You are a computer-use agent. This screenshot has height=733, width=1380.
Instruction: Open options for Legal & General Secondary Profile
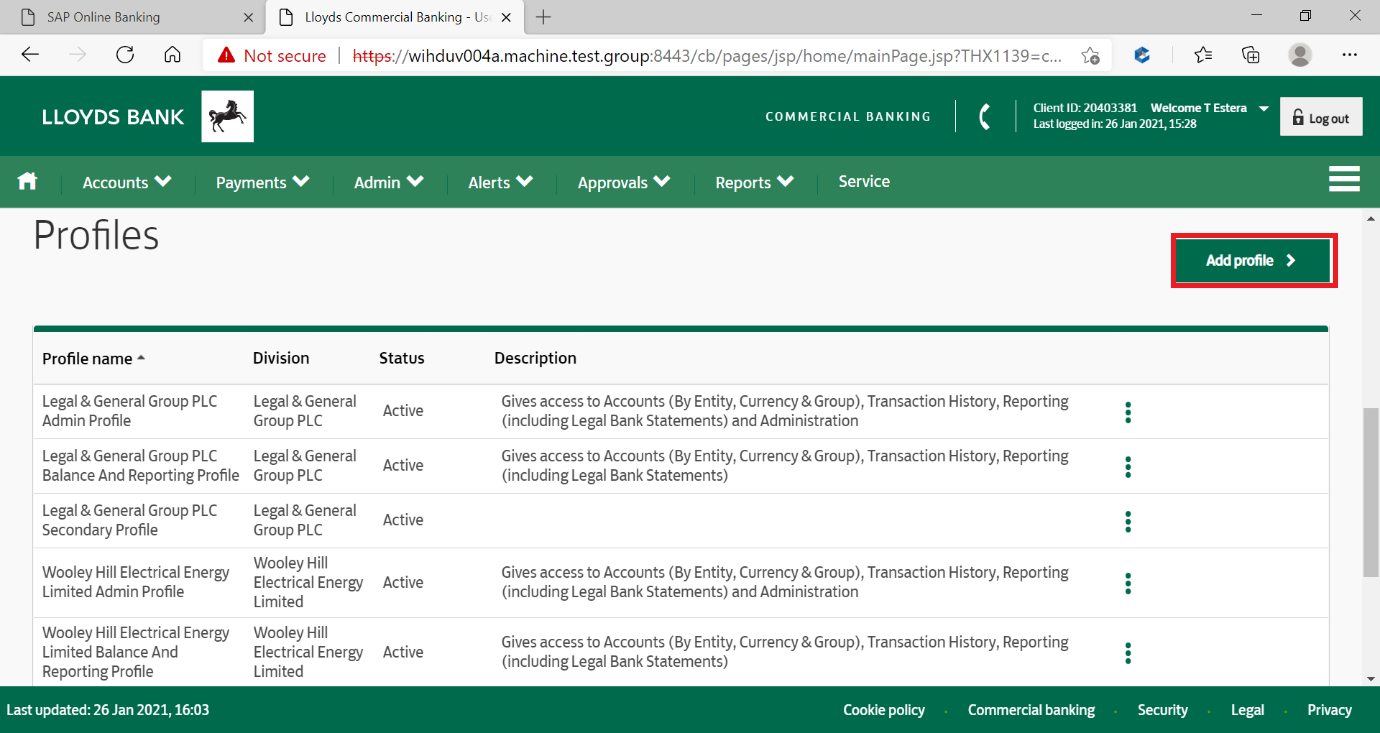coord(1128,521)
